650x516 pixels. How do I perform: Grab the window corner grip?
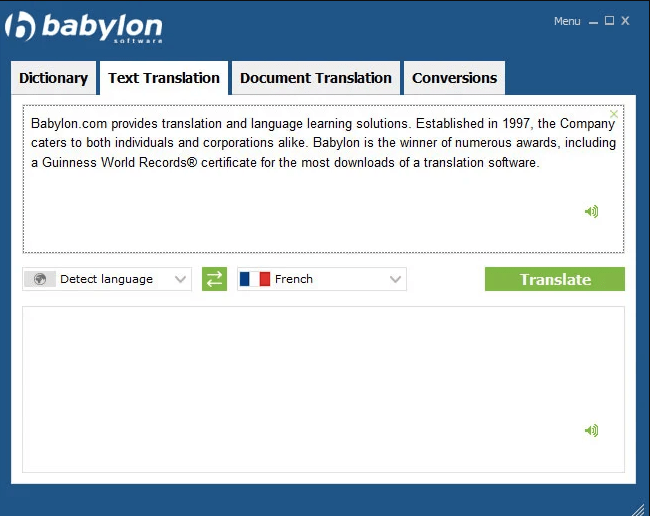[640, 508]
